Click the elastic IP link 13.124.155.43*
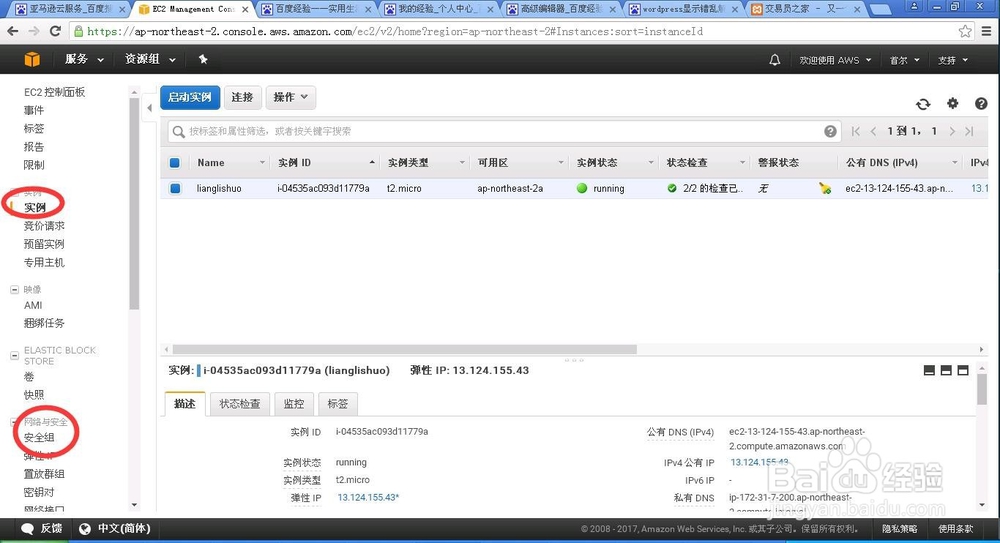Image resolution: width=1000 pixels, height=543 pixels. [x=368, y=498]
